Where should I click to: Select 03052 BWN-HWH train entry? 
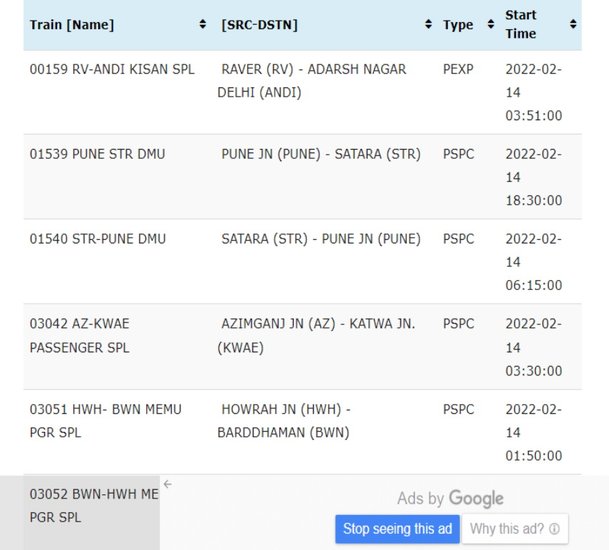(94, 505)
